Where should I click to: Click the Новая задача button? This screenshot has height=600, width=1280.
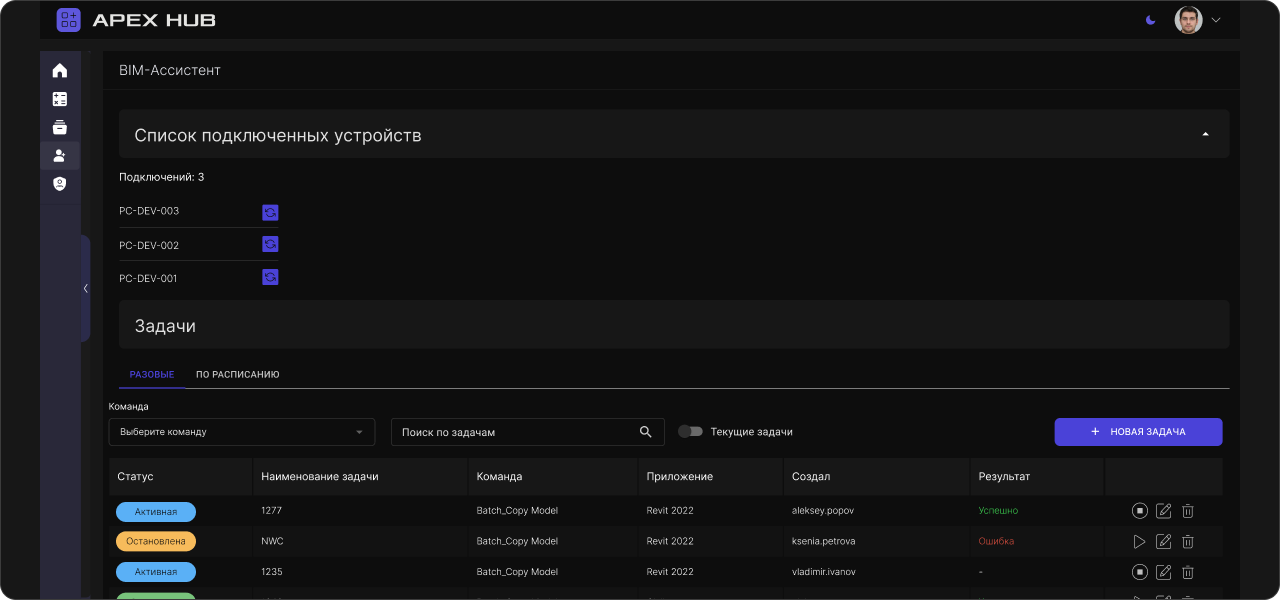coord(1138,432)
